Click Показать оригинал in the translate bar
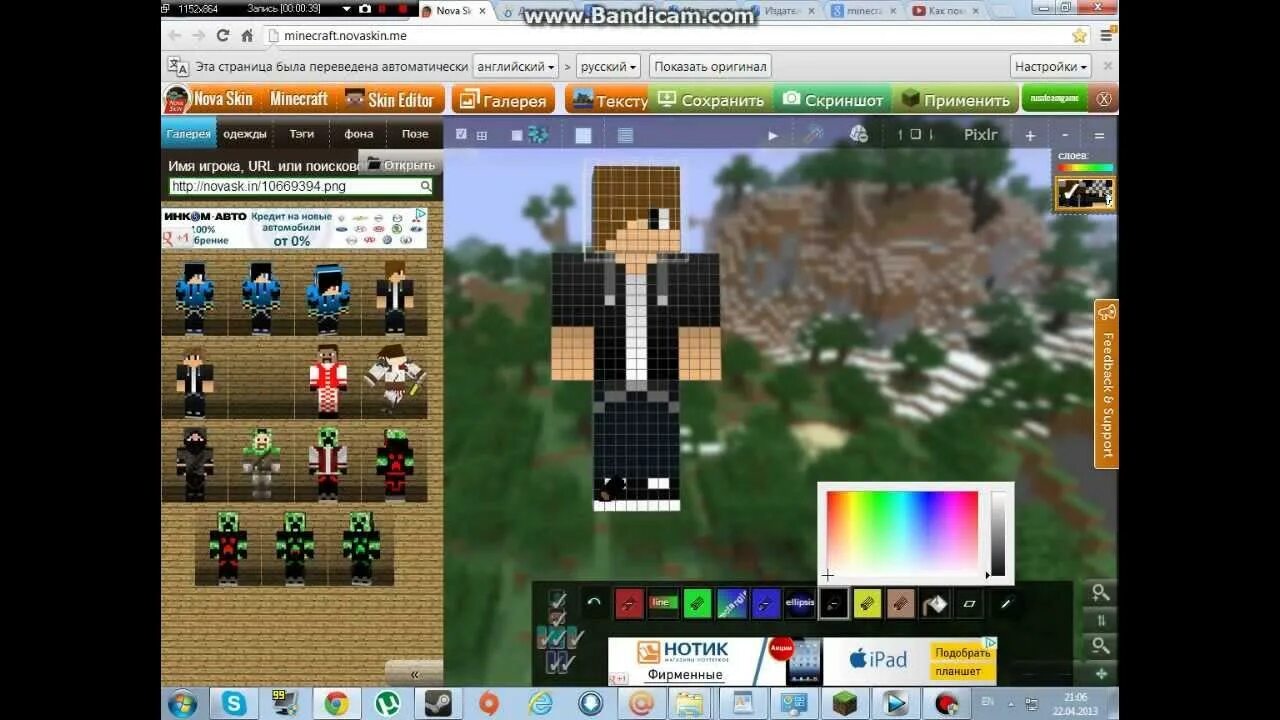The height and width of the screenshot is (720, 1280). pos(710,67)
